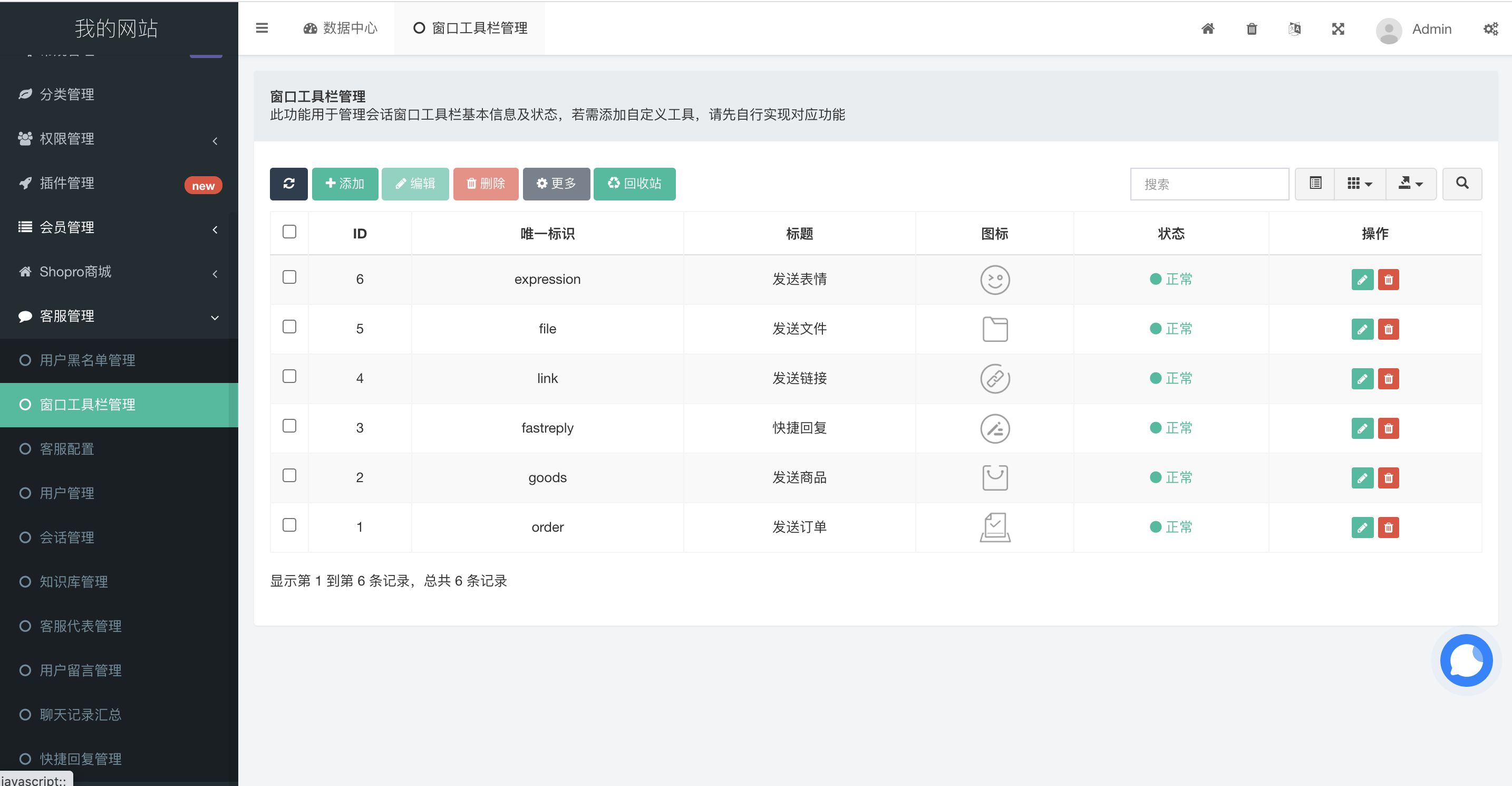Check the checkbox for the file row

[289, 327]
